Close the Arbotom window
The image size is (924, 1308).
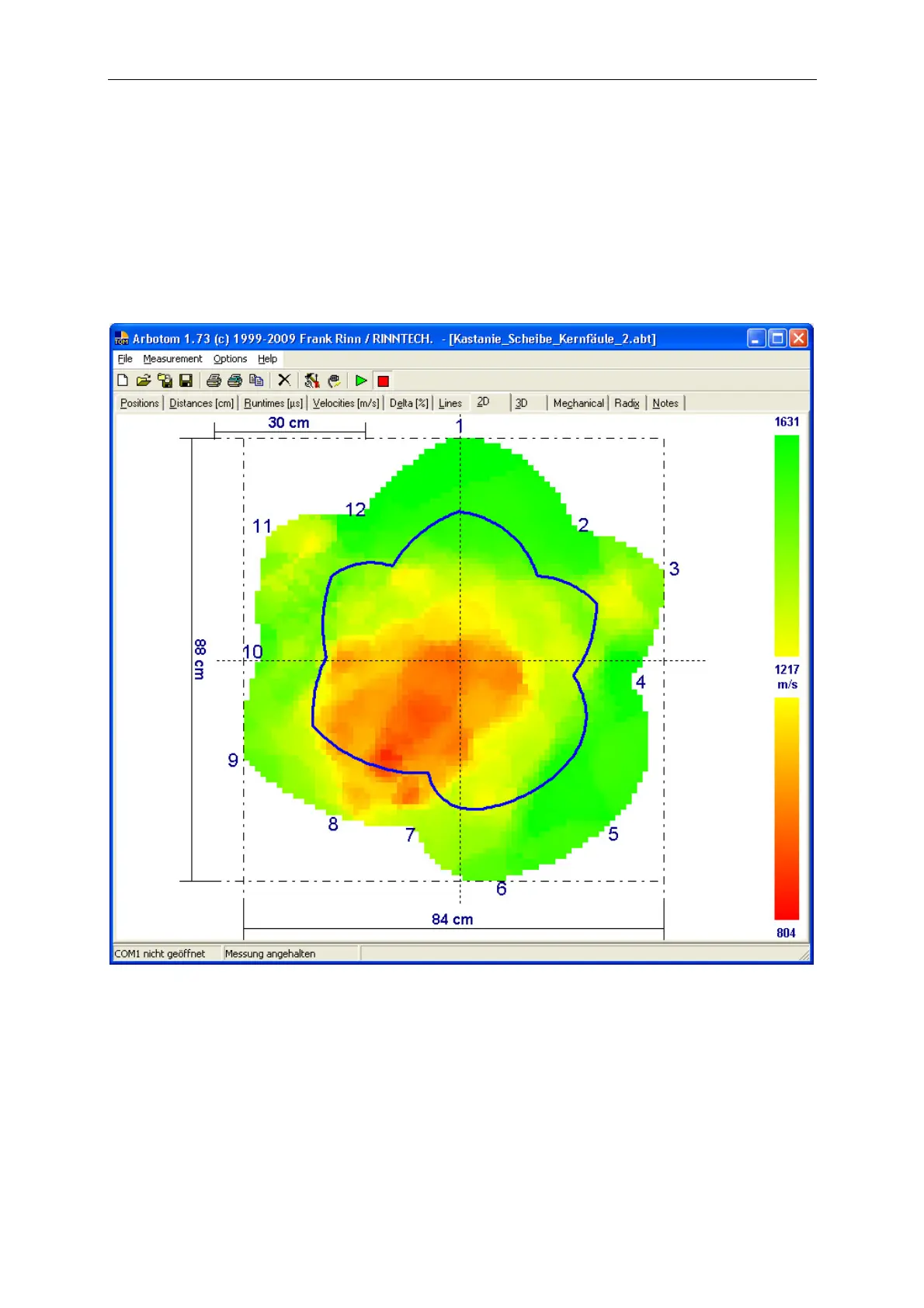click(x=798, y=339)
